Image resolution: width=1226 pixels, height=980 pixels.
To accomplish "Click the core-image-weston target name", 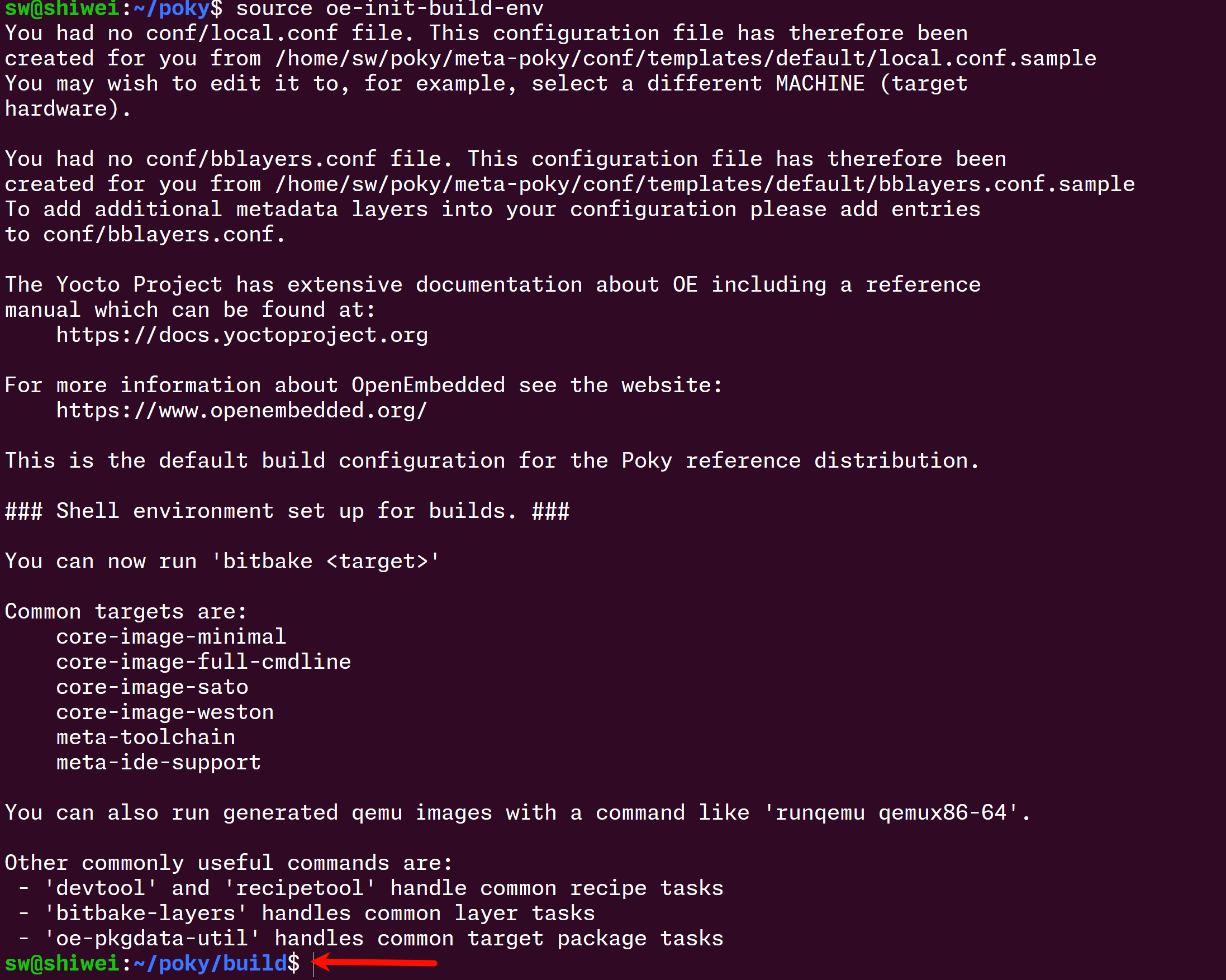I will point(165,712).
